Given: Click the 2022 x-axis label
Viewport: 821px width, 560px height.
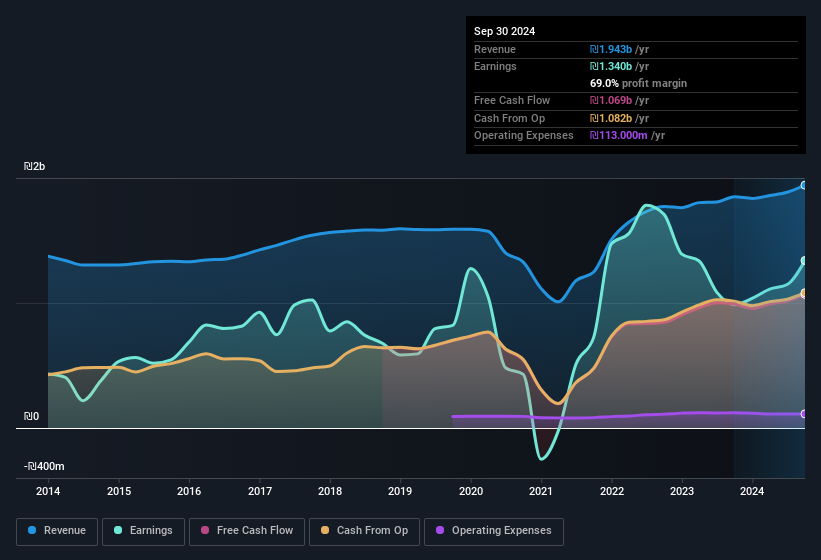Looking at the screenshot, I should coord(612,491).
